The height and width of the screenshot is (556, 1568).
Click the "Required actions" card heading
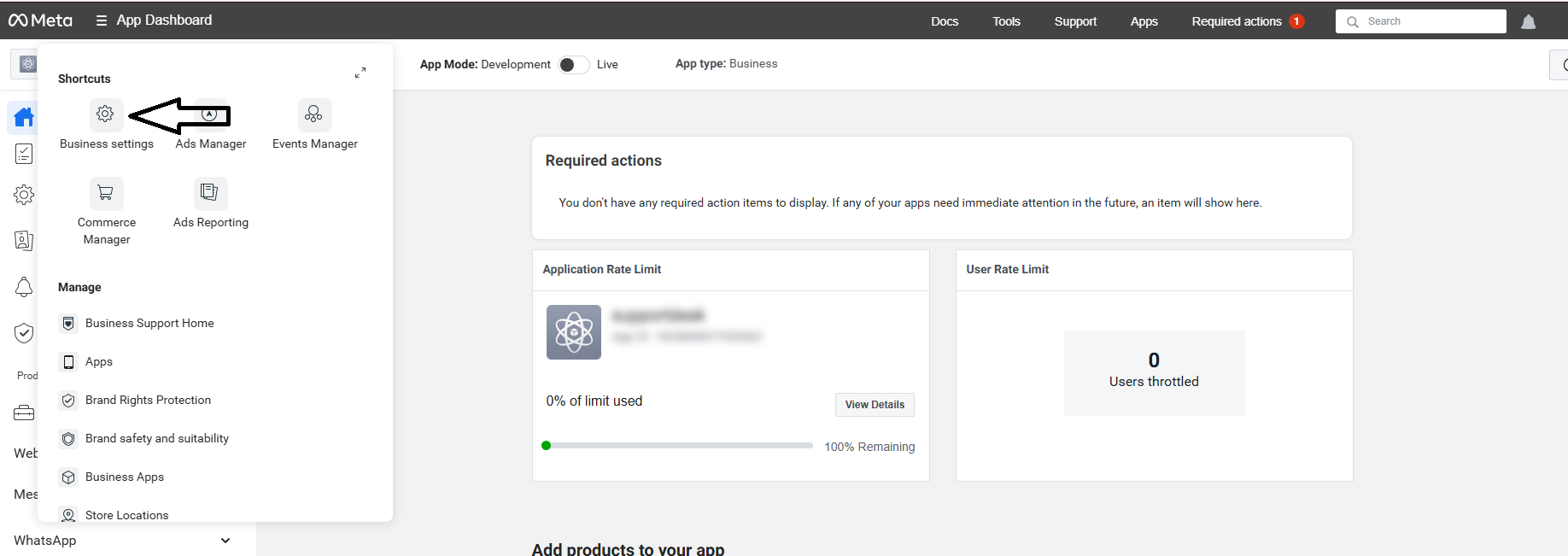[x=604, y=161]
